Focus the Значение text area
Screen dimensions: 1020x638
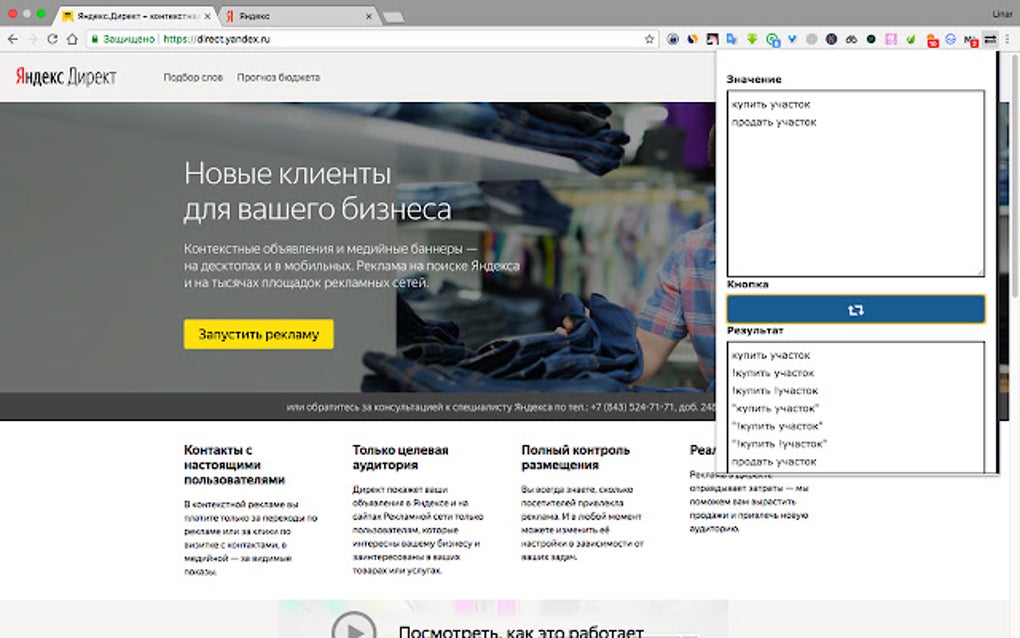coord(855,183)
